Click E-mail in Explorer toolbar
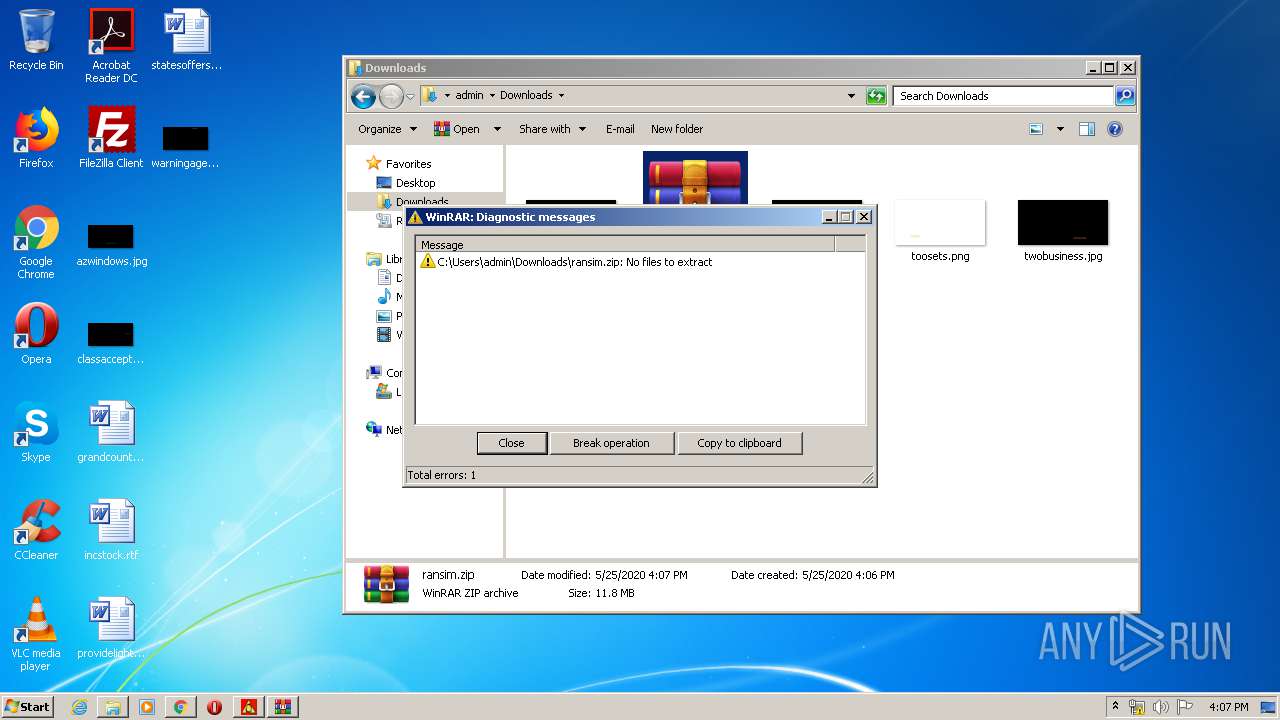 point(620,129)
